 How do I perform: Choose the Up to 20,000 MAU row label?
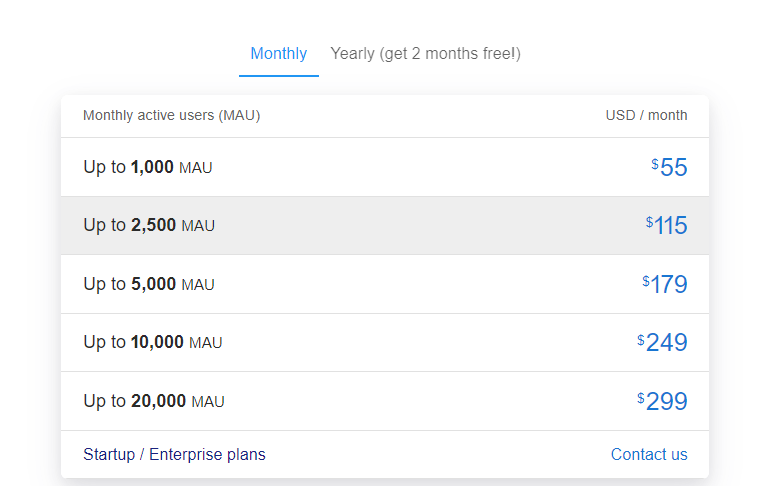click(154, 401)
